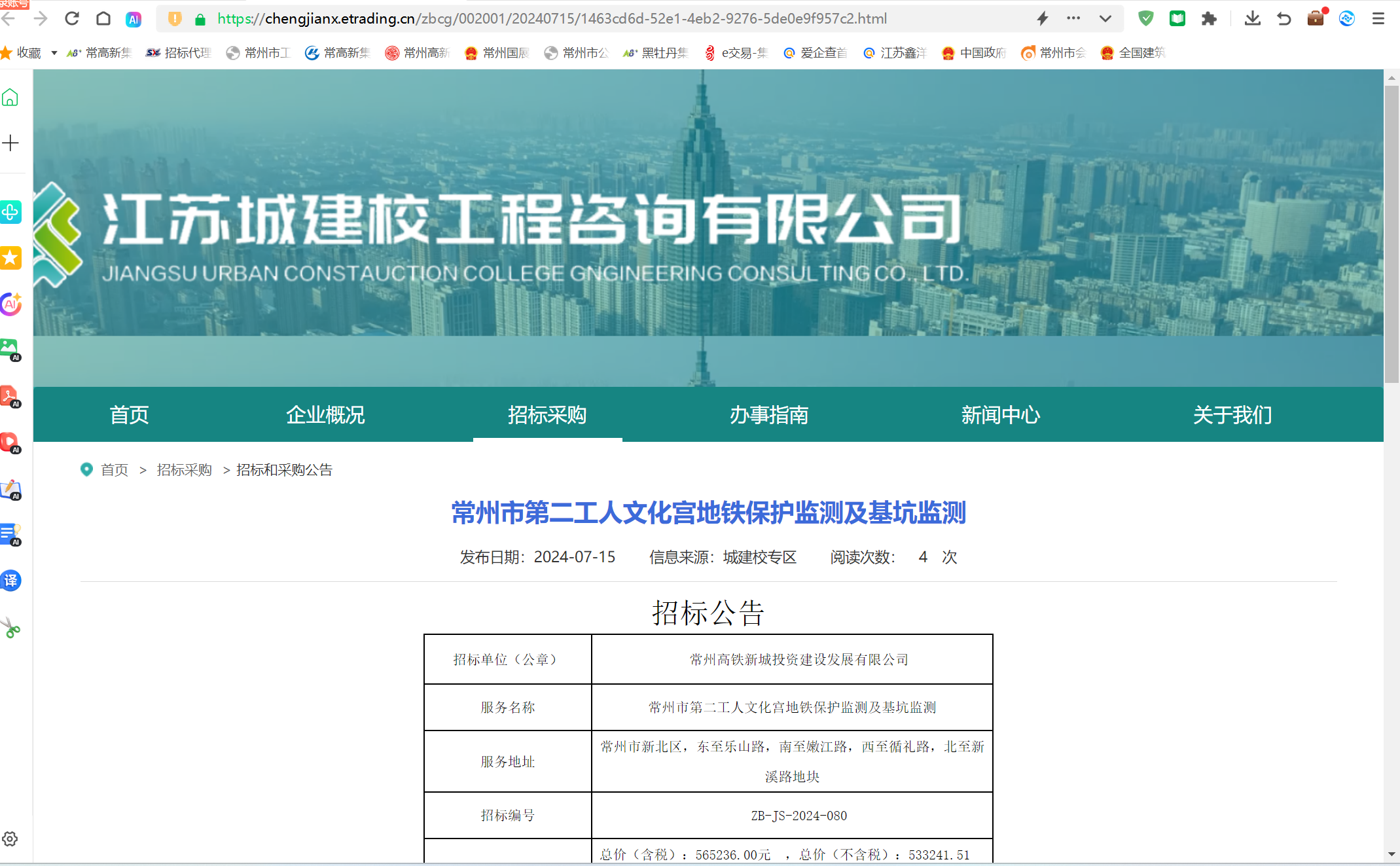Image resolution: width=1400 pixels, height=866 pixels.
Task: Open the green reader book extension
Action: click(x=1177, y=18)
